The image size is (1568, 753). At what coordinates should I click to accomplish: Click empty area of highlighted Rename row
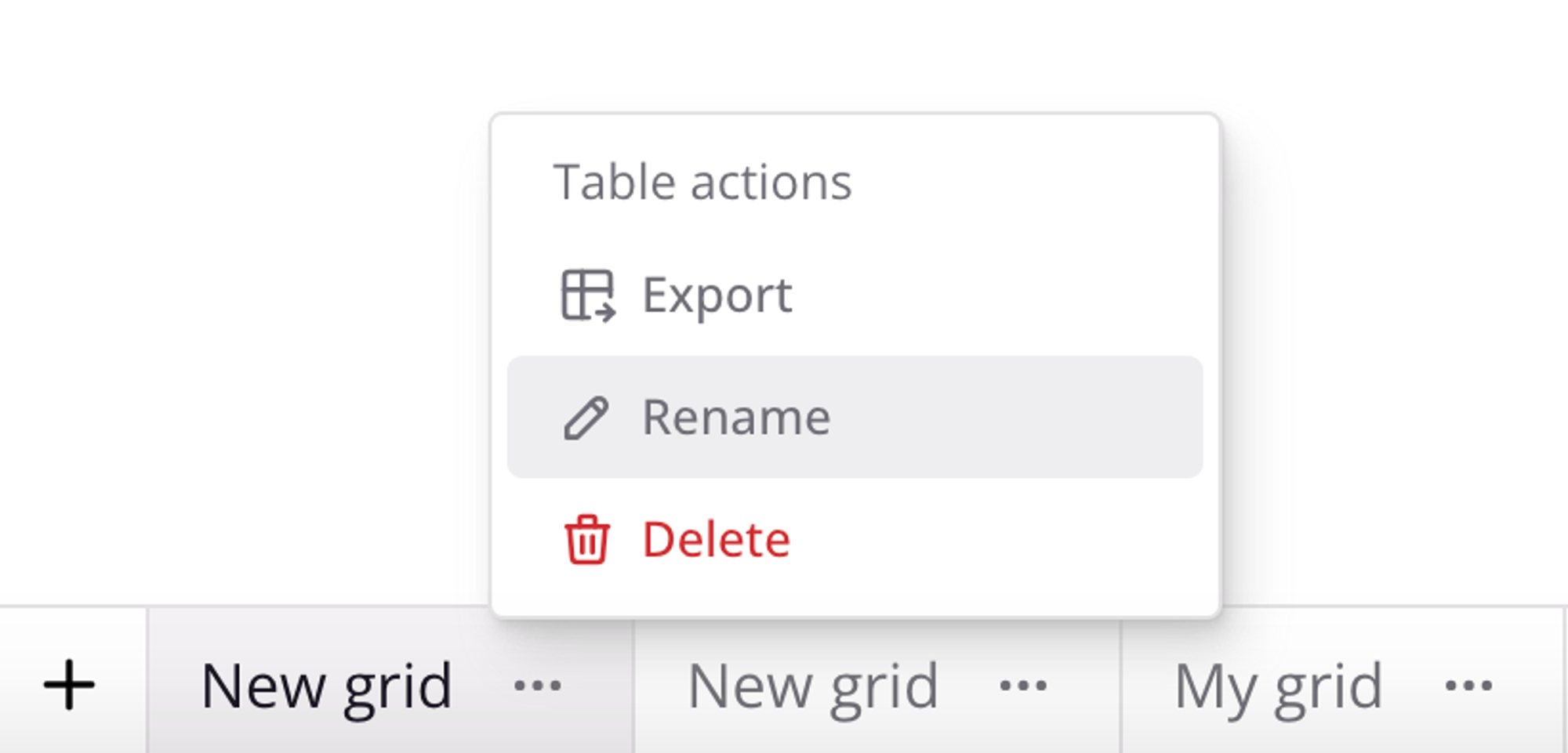tap(1019, 417)
